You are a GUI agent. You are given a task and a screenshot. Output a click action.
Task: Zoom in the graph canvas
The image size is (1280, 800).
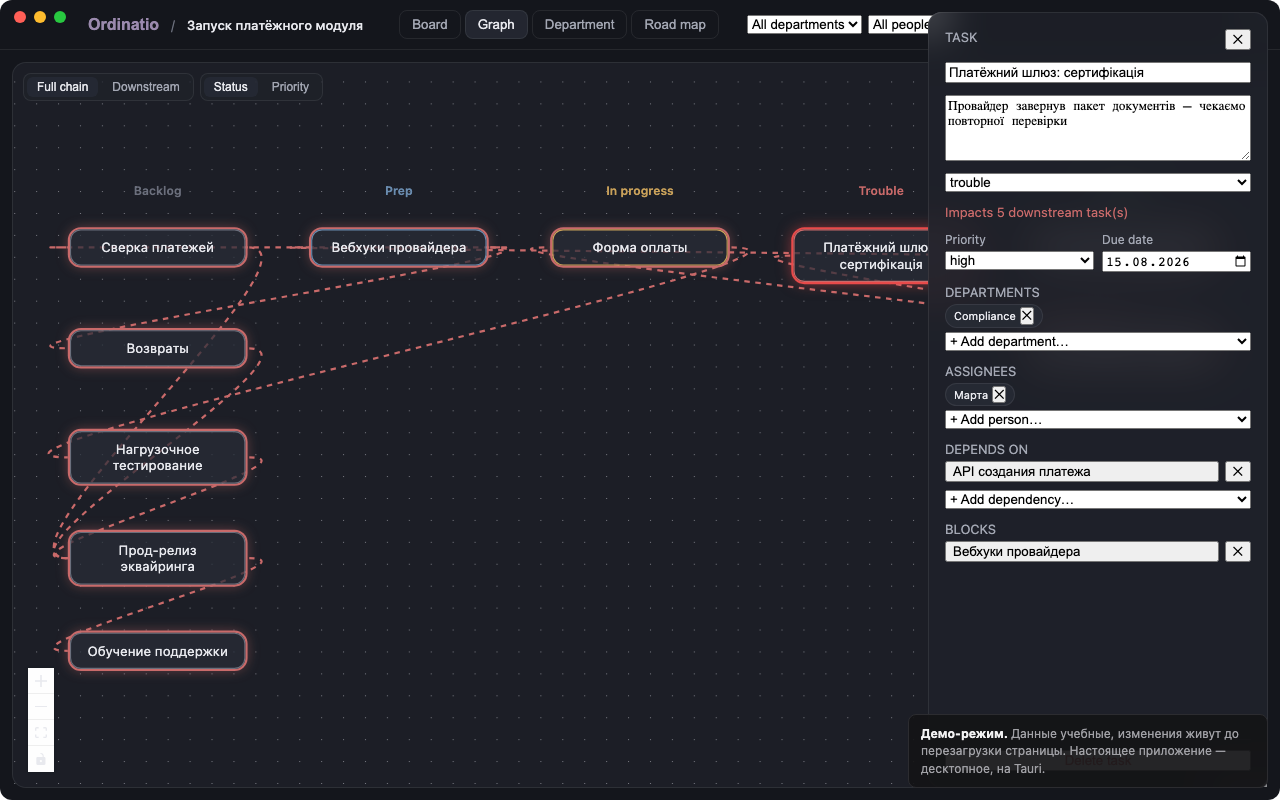click(41, 681)
